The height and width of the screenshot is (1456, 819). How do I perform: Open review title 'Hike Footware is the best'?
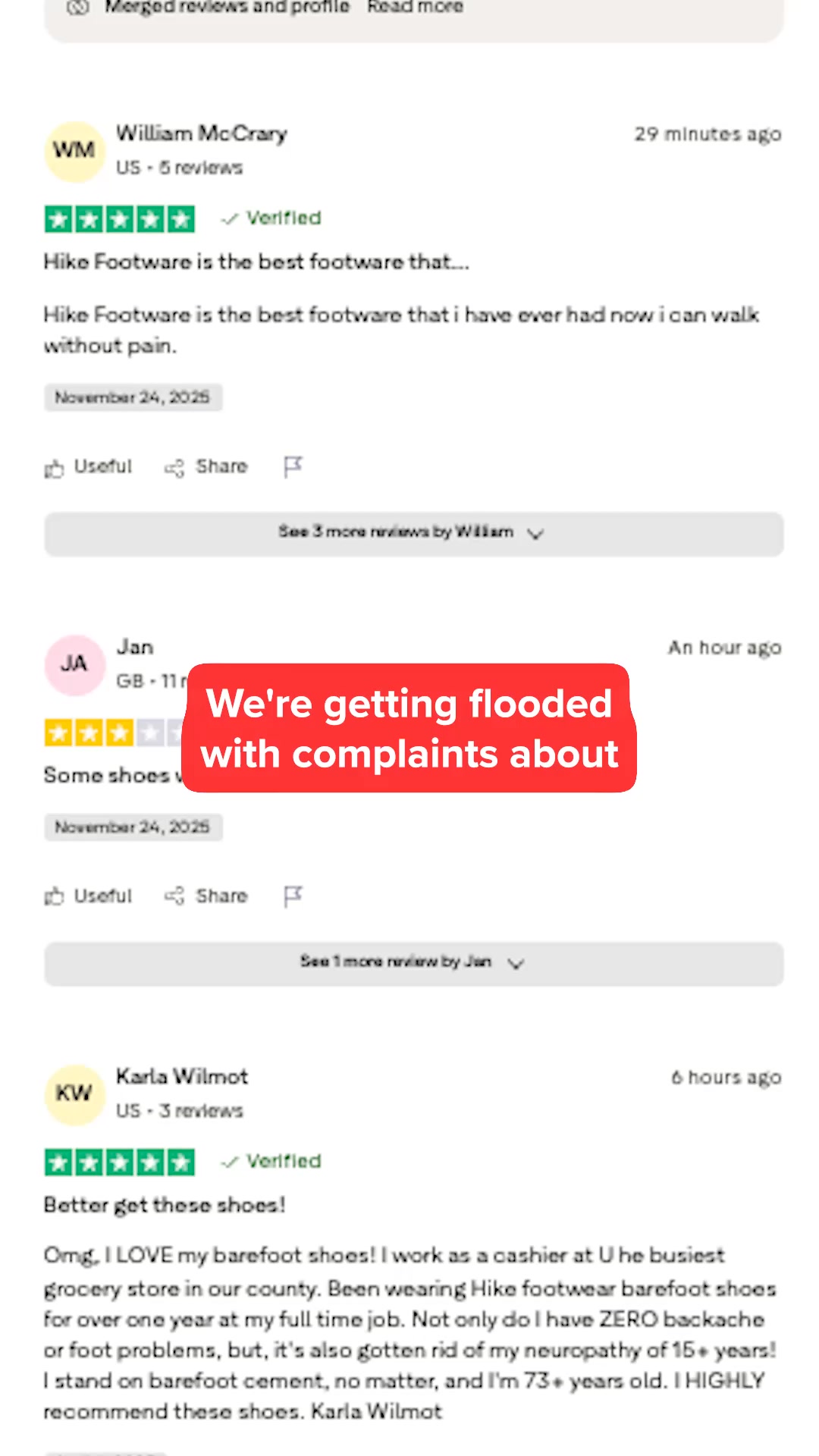point(256,262)
